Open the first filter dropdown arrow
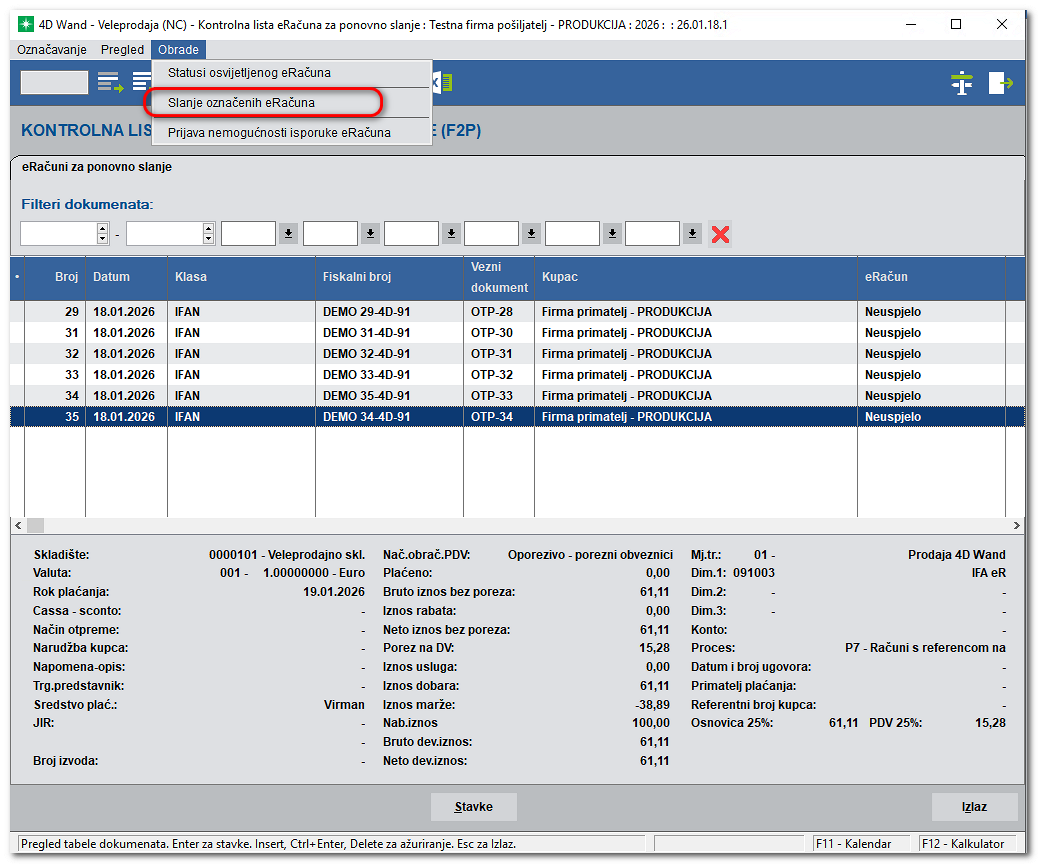The image size is (1038, 864). pos(289,234)
